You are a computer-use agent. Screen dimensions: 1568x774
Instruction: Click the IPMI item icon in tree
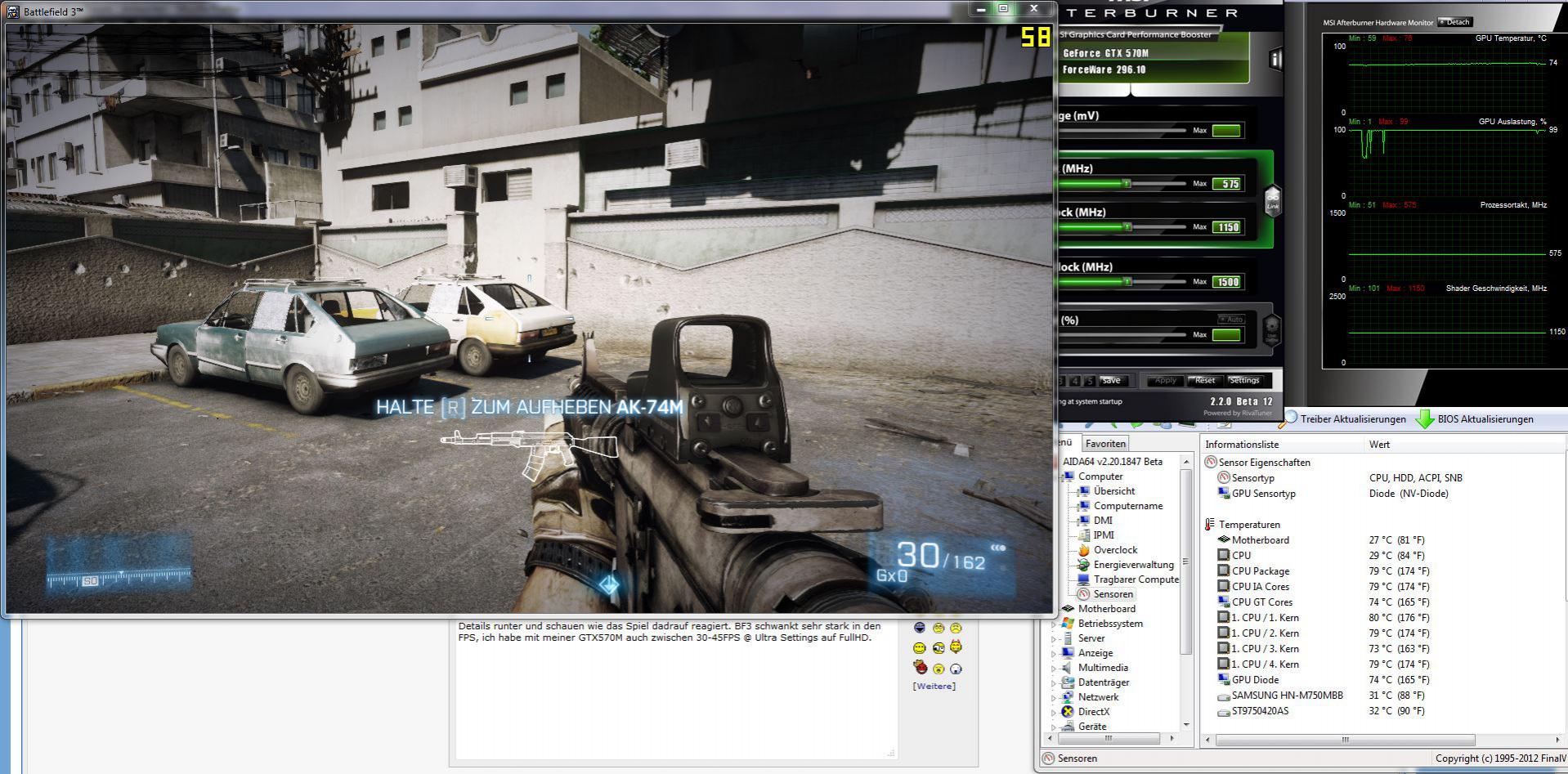(1083, 535)
